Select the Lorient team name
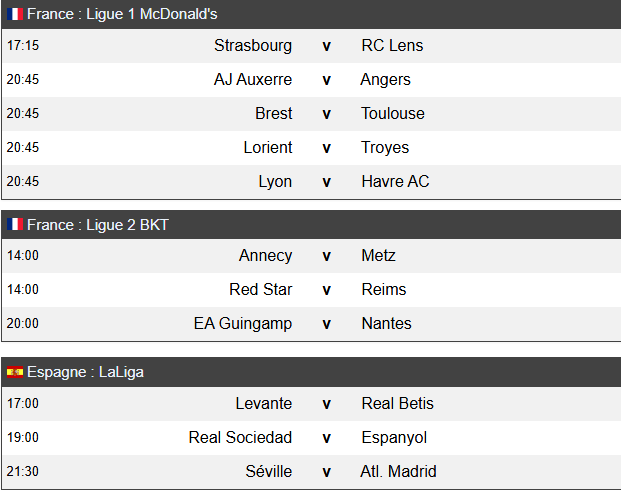The height and width of the screenshot is (490, 621). 268,147
